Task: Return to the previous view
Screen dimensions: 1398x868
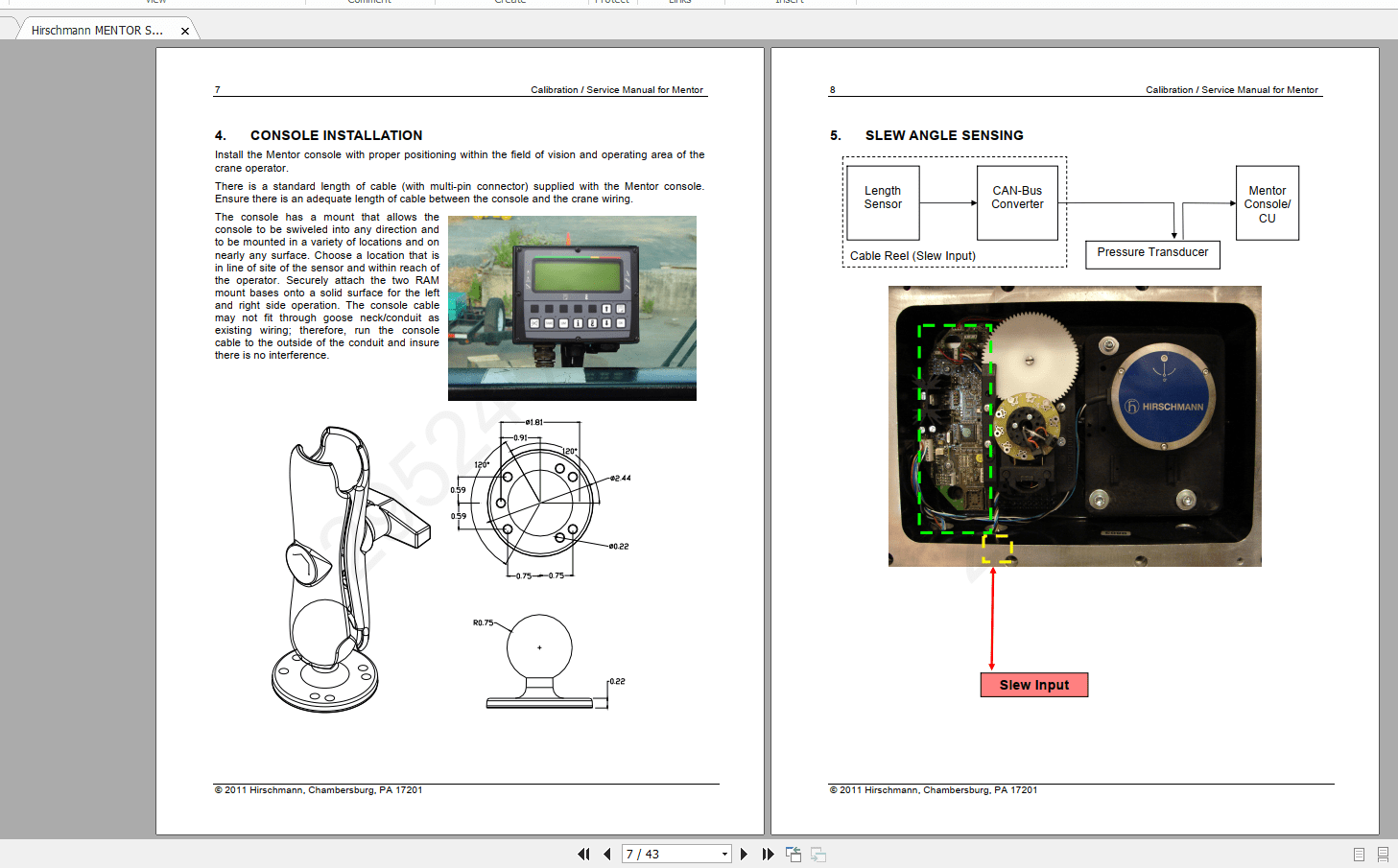Action: [x=794, y=854]
